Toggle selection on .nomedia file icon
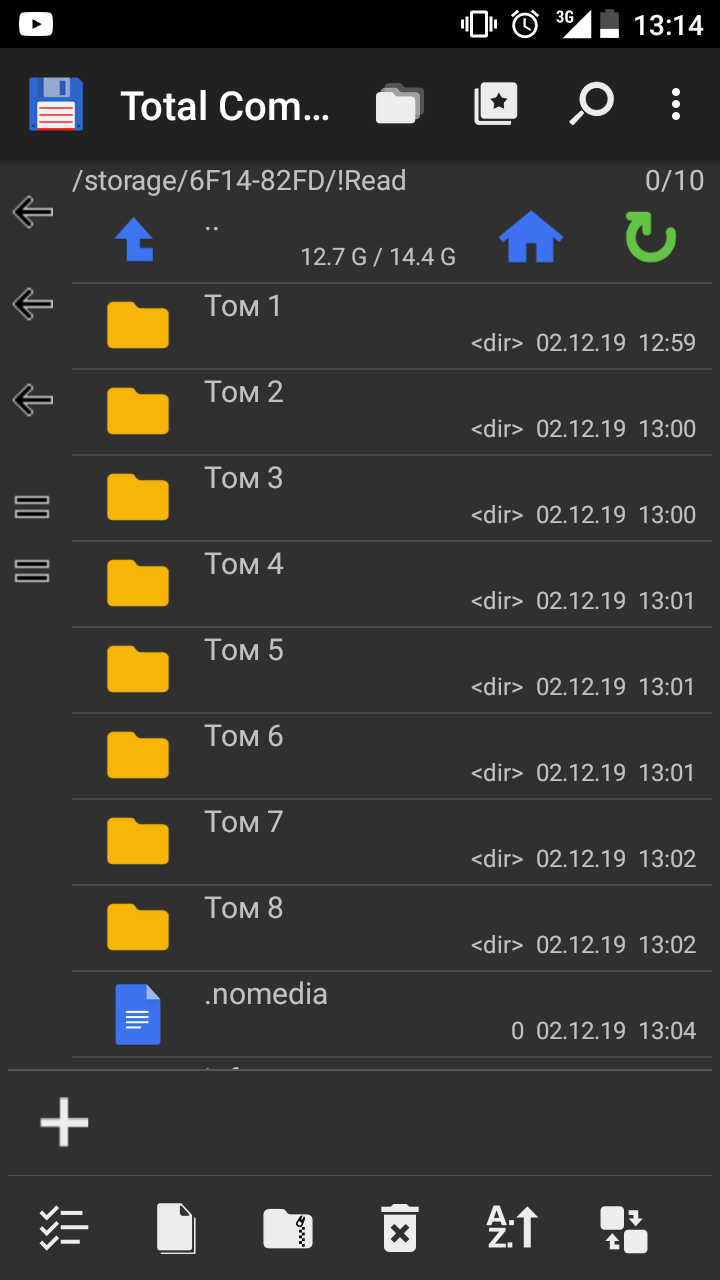Viewport: 720px width, 1280px height. (138, 1014)
